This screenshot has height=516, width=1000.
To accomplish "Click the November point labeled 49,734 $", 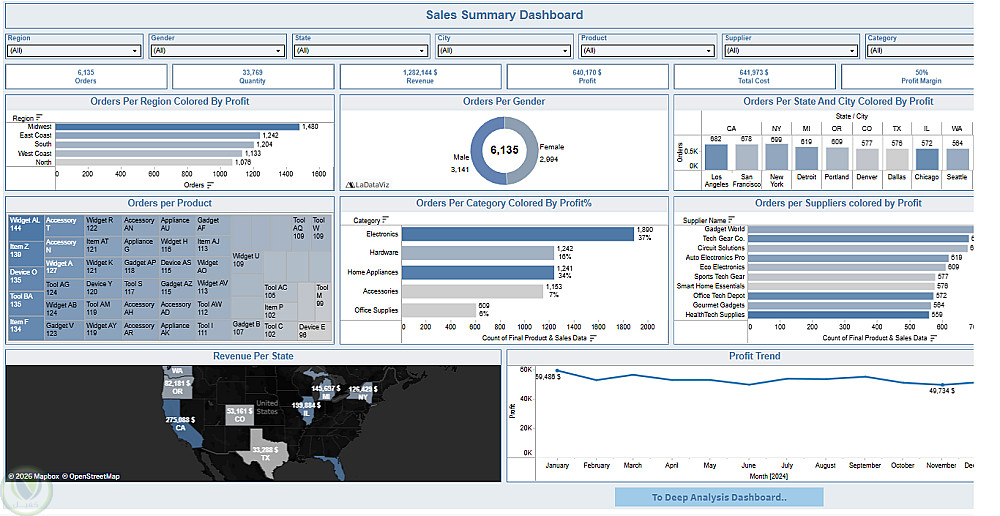I will (x=941, y=385).
